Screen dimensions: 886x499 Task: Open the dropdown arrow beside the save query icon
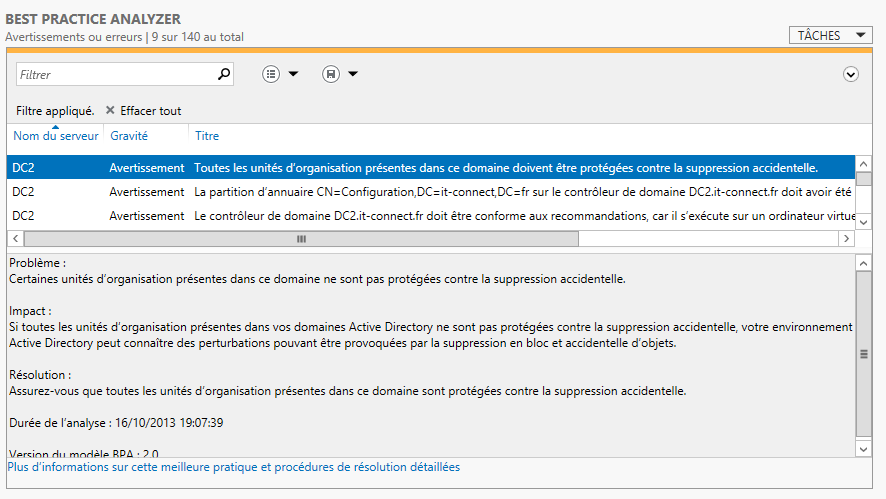point(353,74)
